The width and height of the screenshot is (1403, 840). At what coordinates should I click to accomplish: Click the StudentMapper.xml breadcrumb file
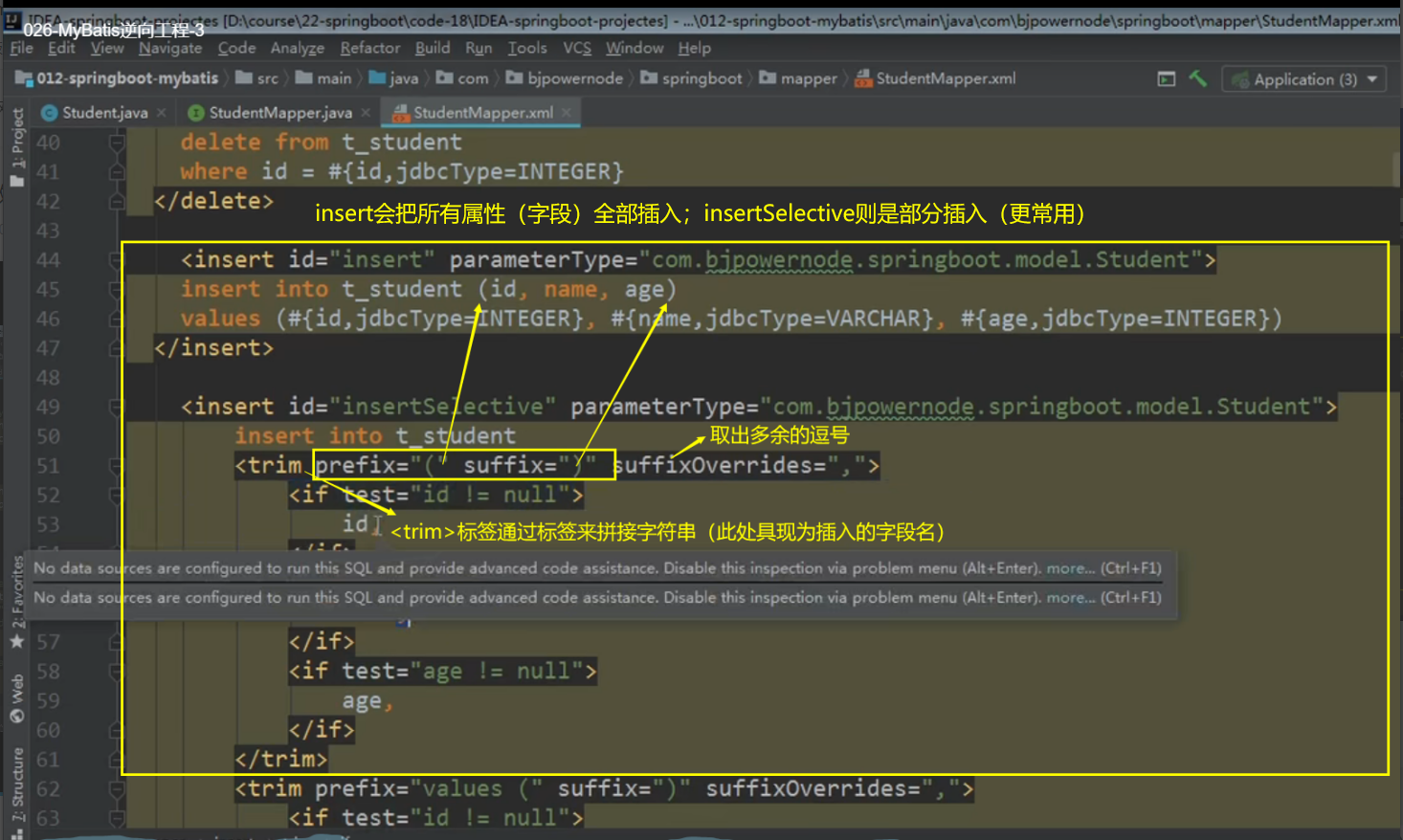click(x=935, y=78)
